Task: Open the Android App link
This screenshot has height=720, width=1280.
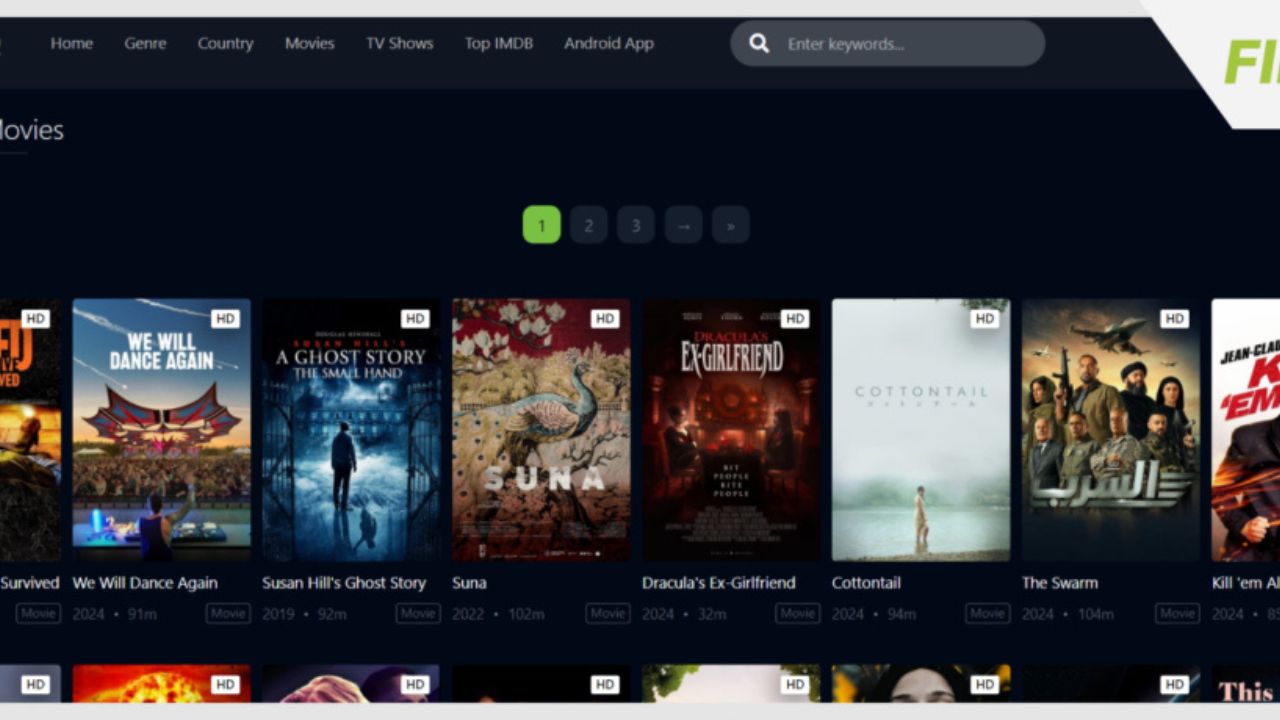Action: tap(609, 44)
